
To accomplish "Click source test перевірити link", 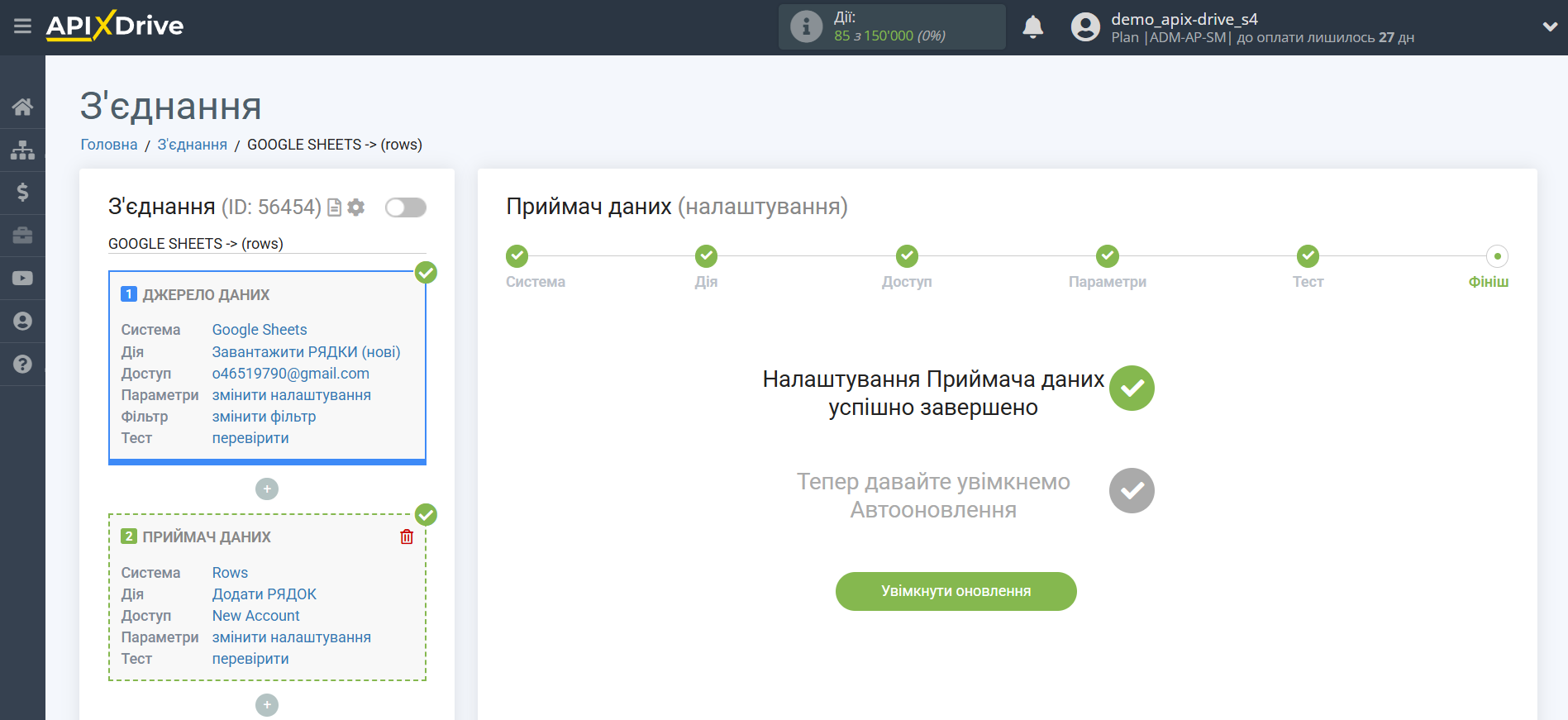I will (x=250, y=438).
